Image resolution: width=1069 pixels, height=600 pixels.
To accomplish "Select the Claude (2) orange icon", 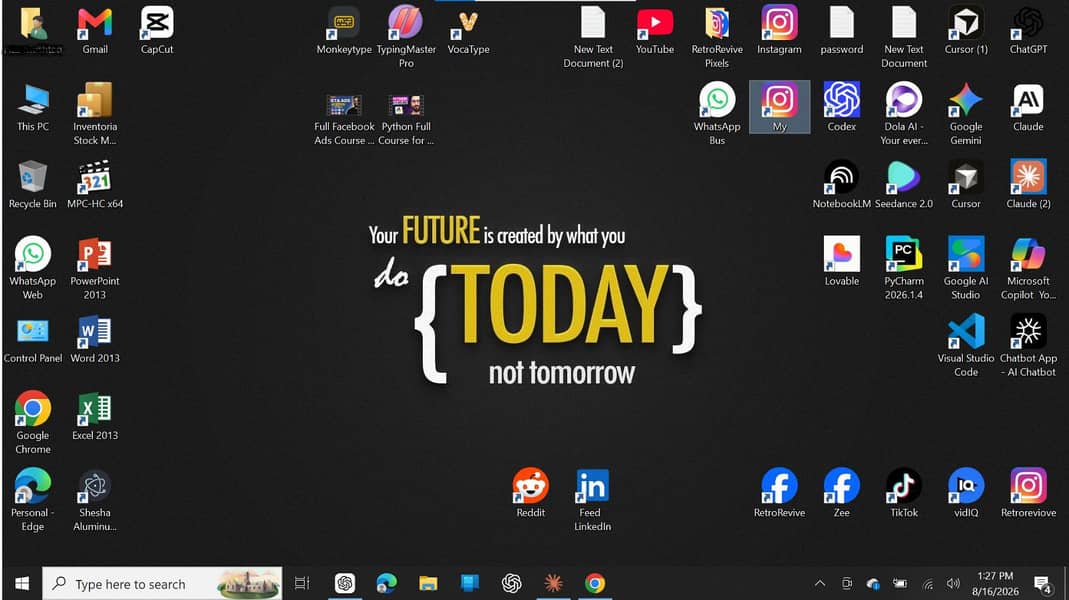I will [1028, 185].
